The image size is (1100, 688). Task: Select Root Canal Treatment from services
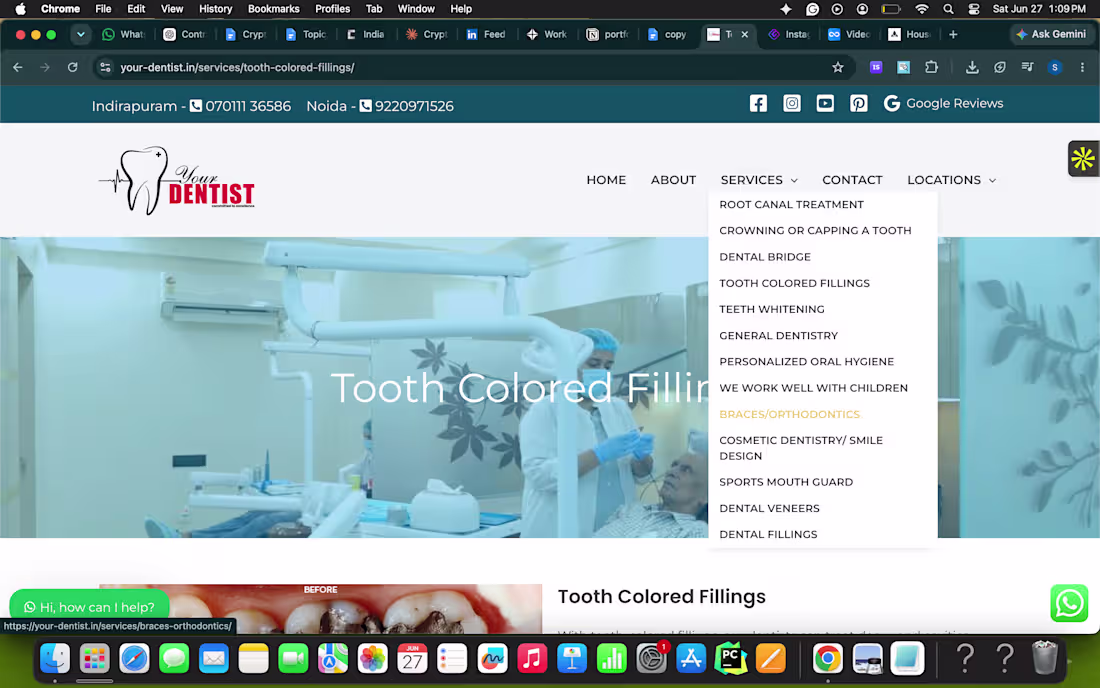[791, 205]
